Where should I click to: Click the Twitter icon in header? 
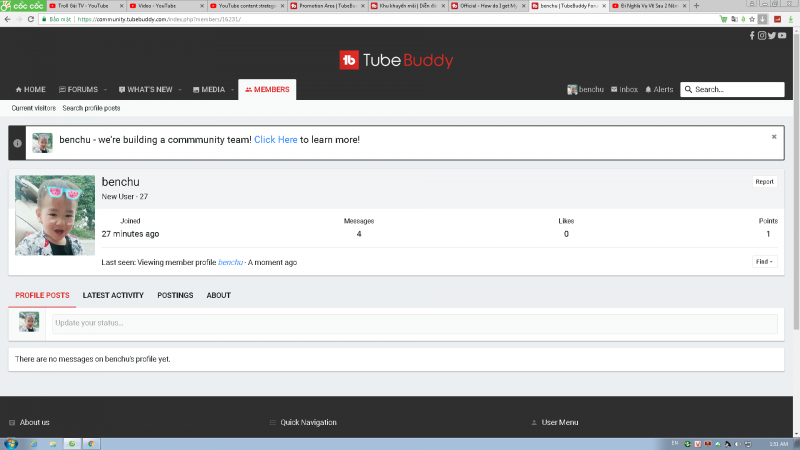coord(771,35)
